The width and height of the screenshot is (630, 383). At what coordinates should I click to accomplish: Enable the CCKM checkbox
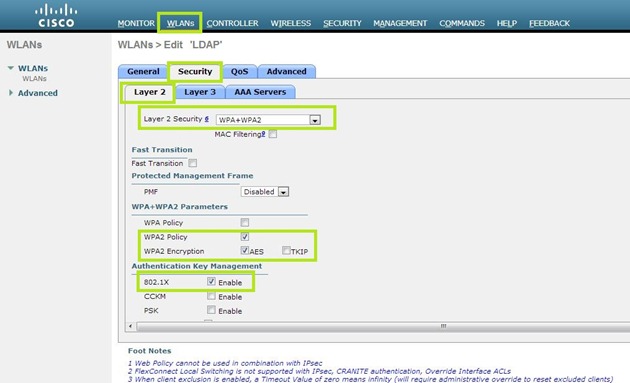coord(211,296)
